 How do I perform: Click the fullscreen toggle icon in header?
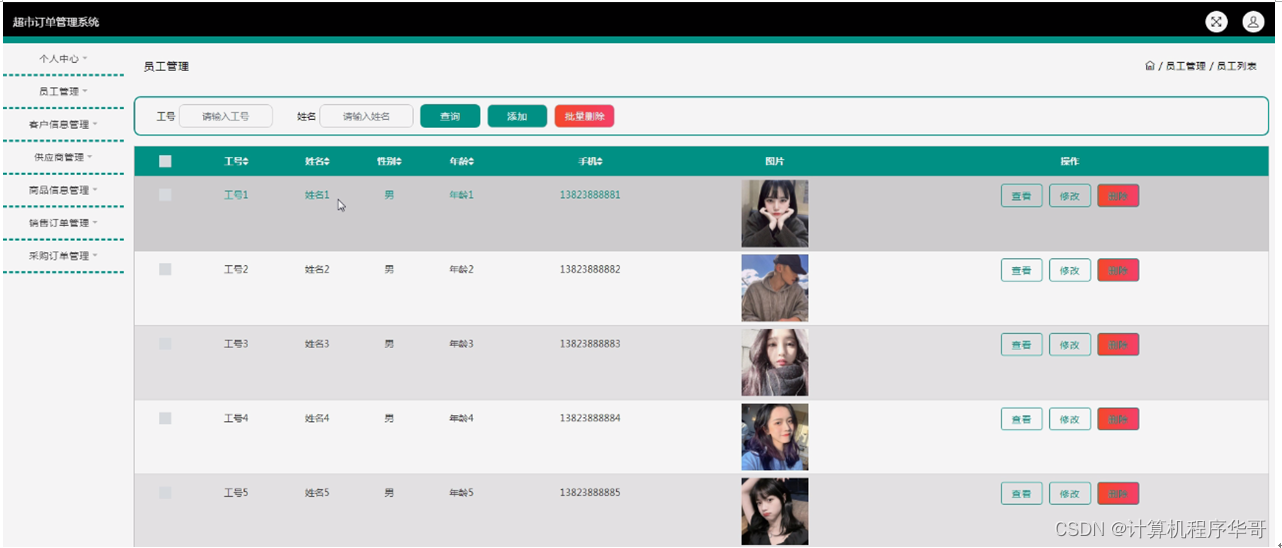[1216, 21]
